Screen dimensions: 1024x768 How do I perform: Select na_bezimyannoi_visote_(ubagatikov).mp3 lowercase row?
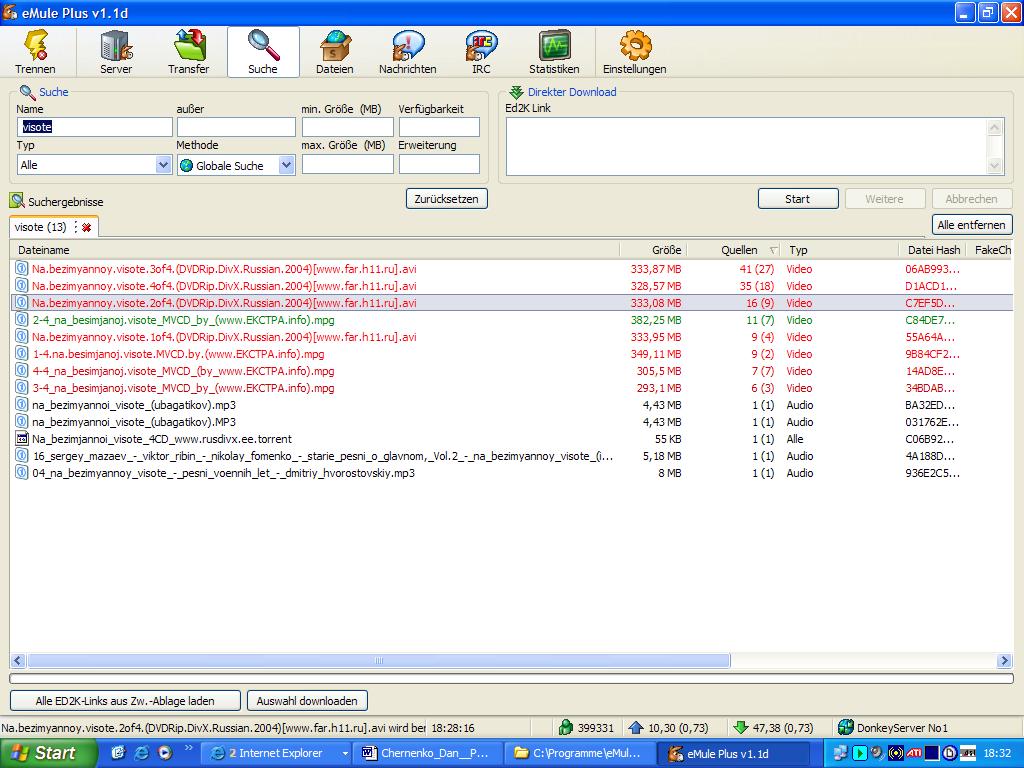click(511, 405)
